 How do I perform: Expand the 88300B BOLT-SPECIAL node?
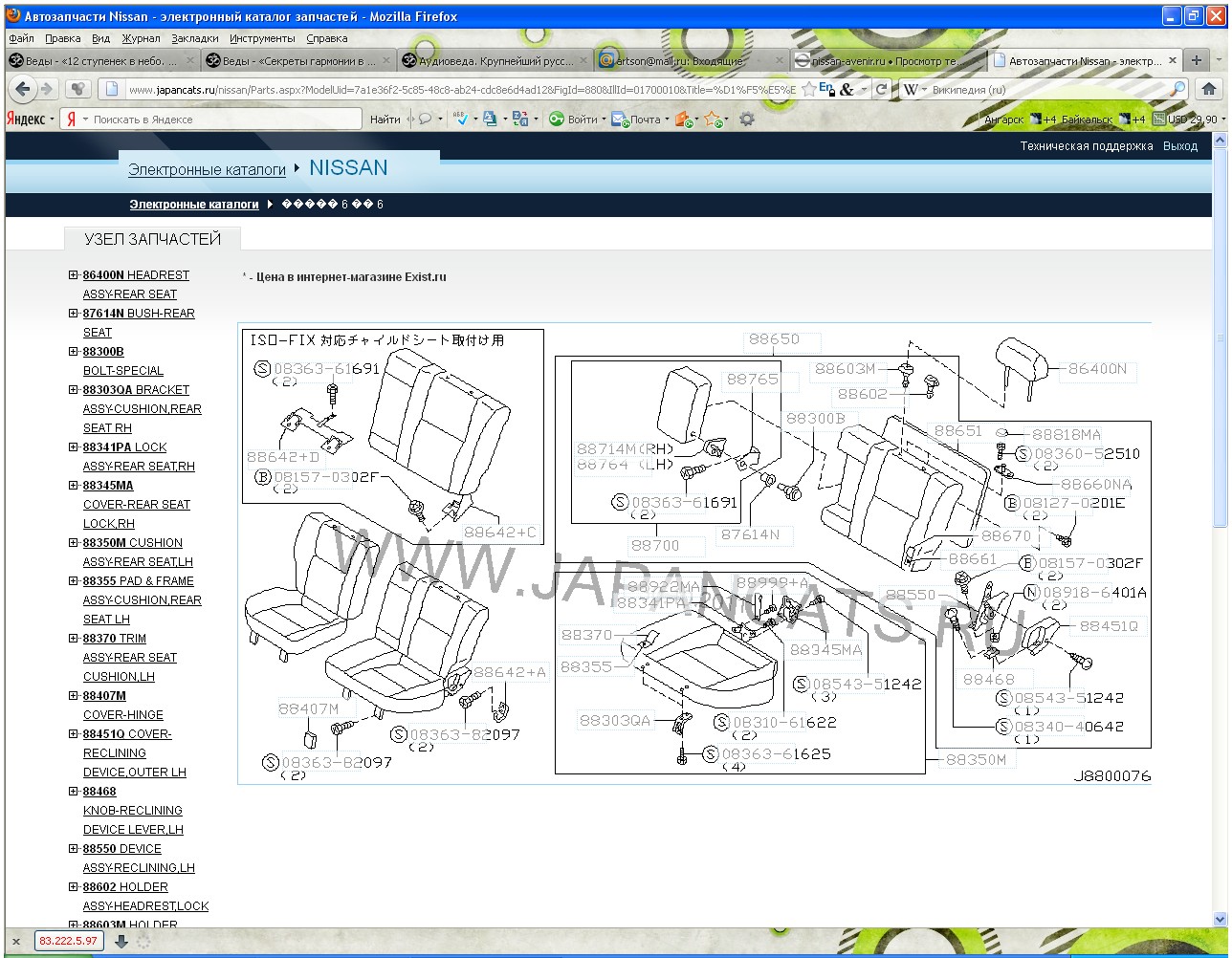pyautogui.click(x=74, y=351)
